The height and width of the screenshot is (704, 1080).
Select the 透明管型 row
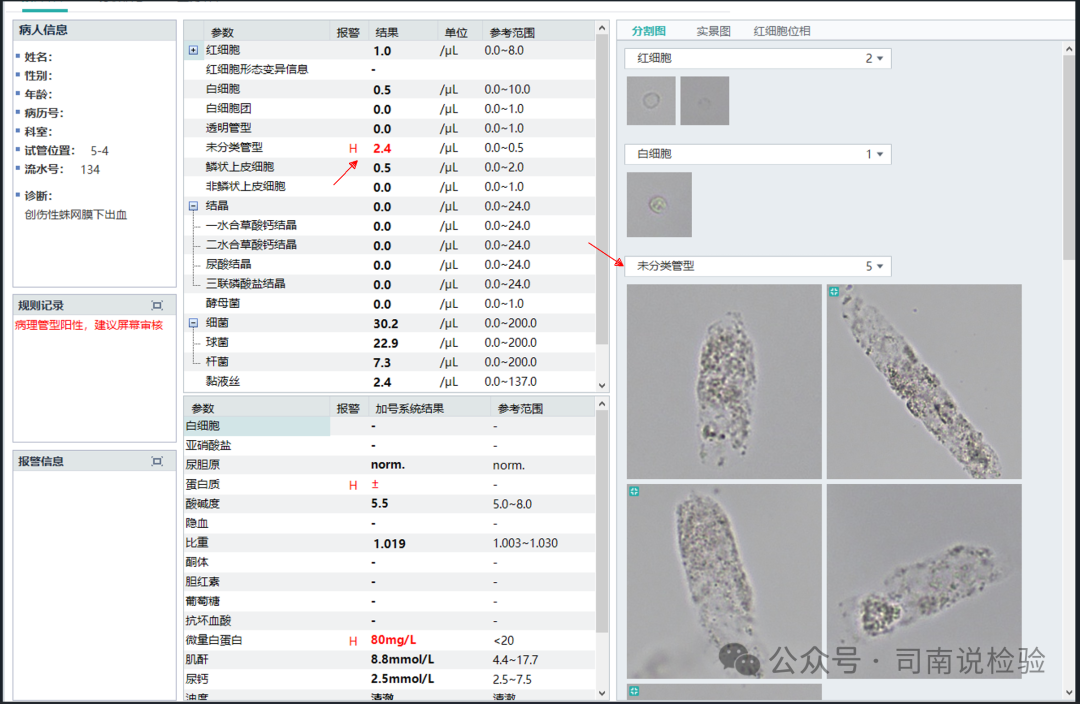point(389,128)
